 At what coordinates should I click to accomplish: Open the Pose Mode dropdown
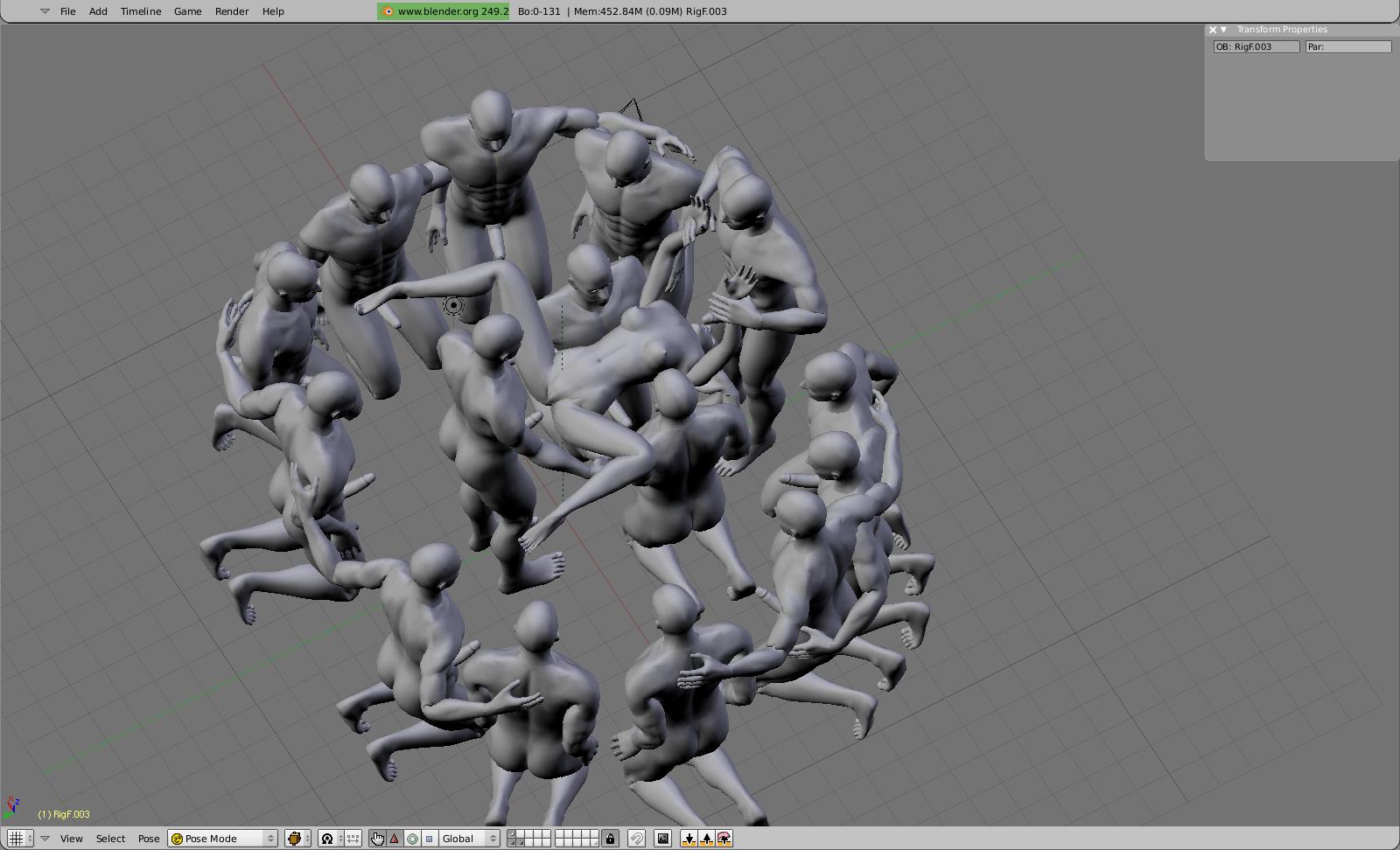[x=223, y=839]
